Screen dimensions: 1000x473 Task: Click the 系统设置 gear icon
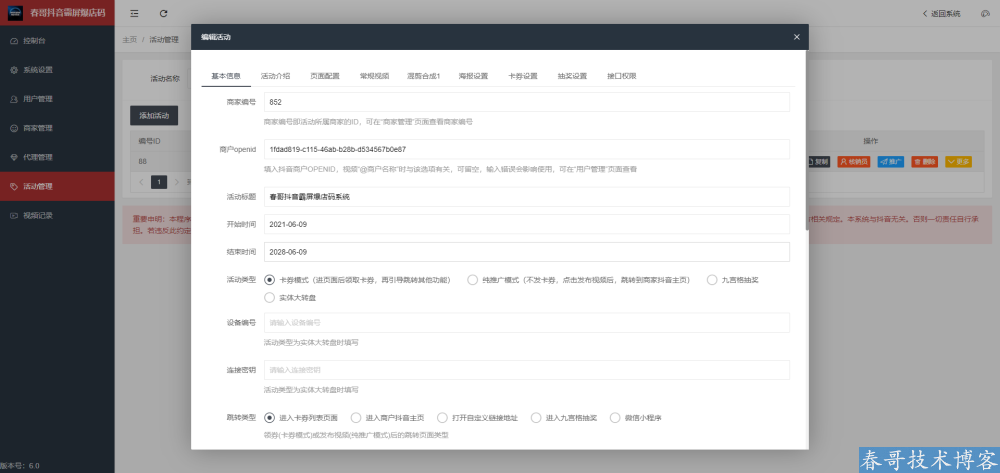coord(14,70)
